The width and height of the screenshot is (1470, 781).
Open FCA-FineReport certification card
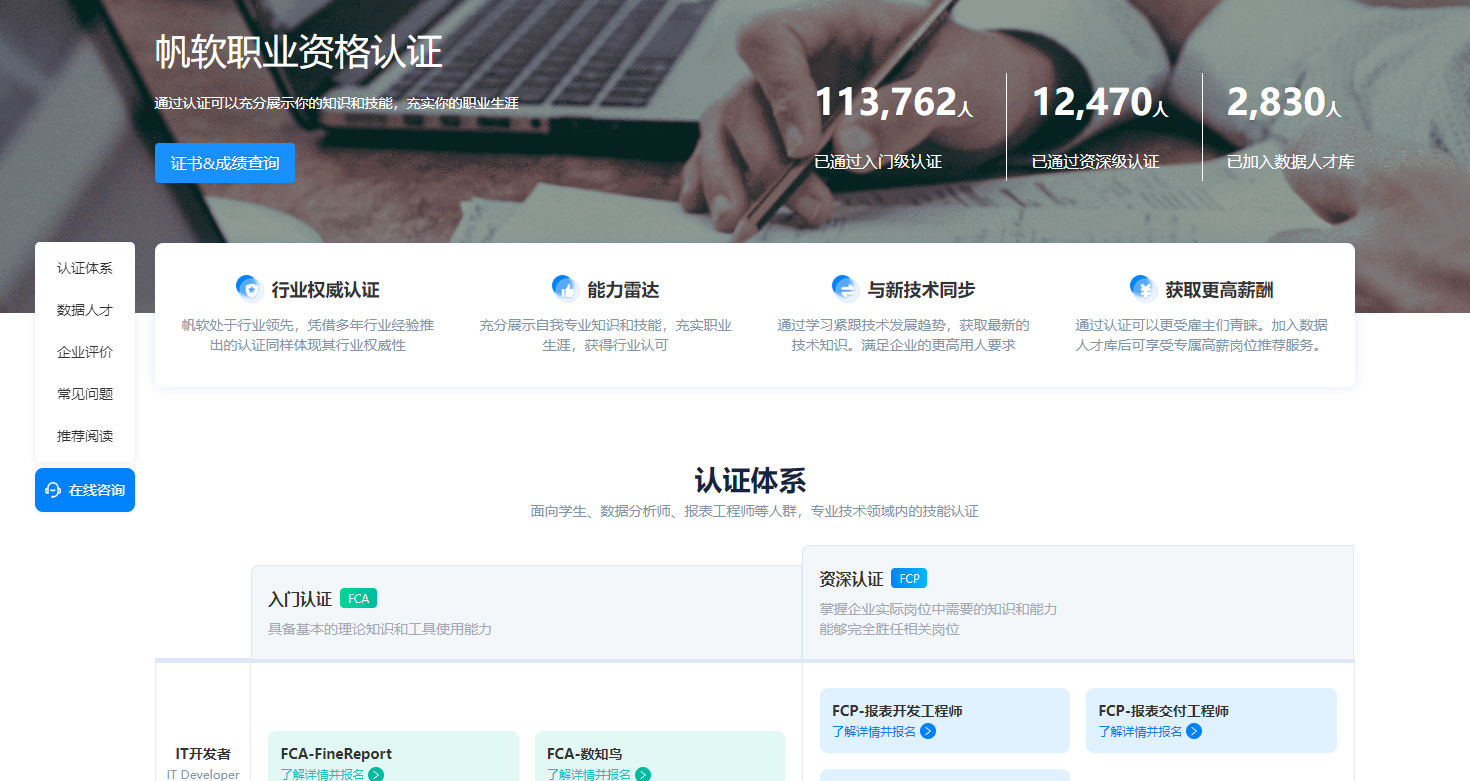pyautogui.click(x=393, y=756)
